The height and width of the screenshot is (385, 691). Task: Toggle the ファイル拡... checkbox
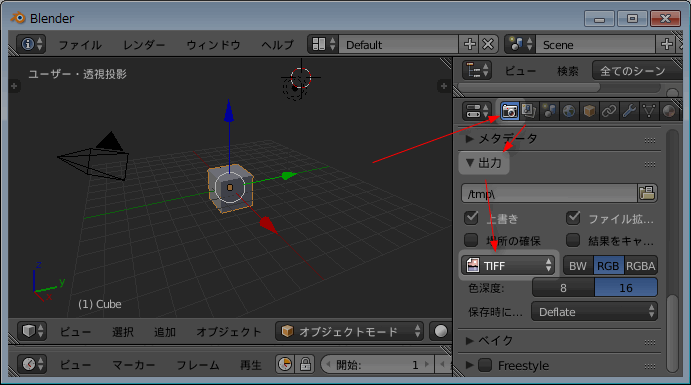[573, 218]
